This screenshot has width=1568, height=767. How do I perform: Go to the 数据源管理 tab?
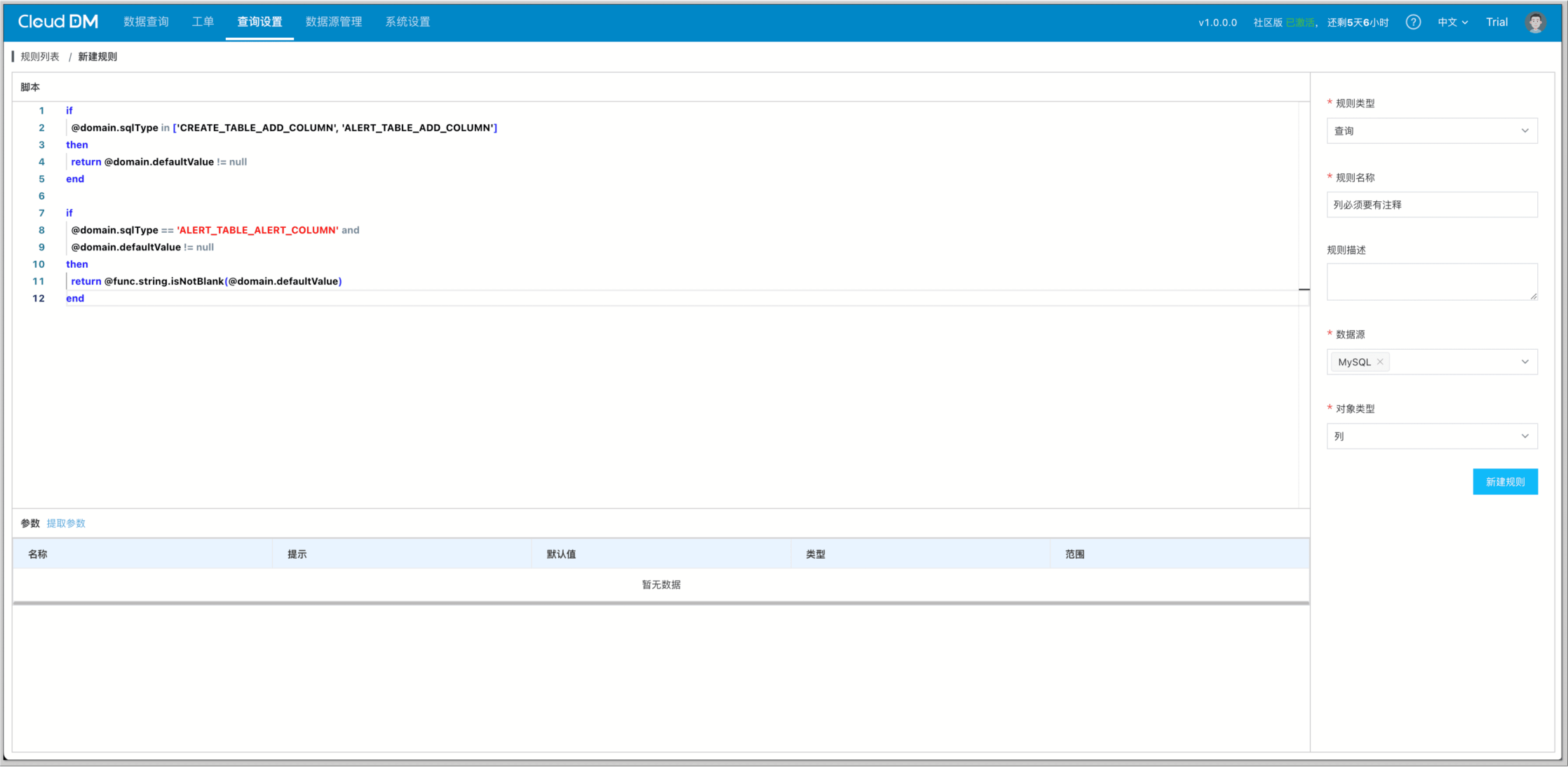pyautogui.click(x=334, y=22)
